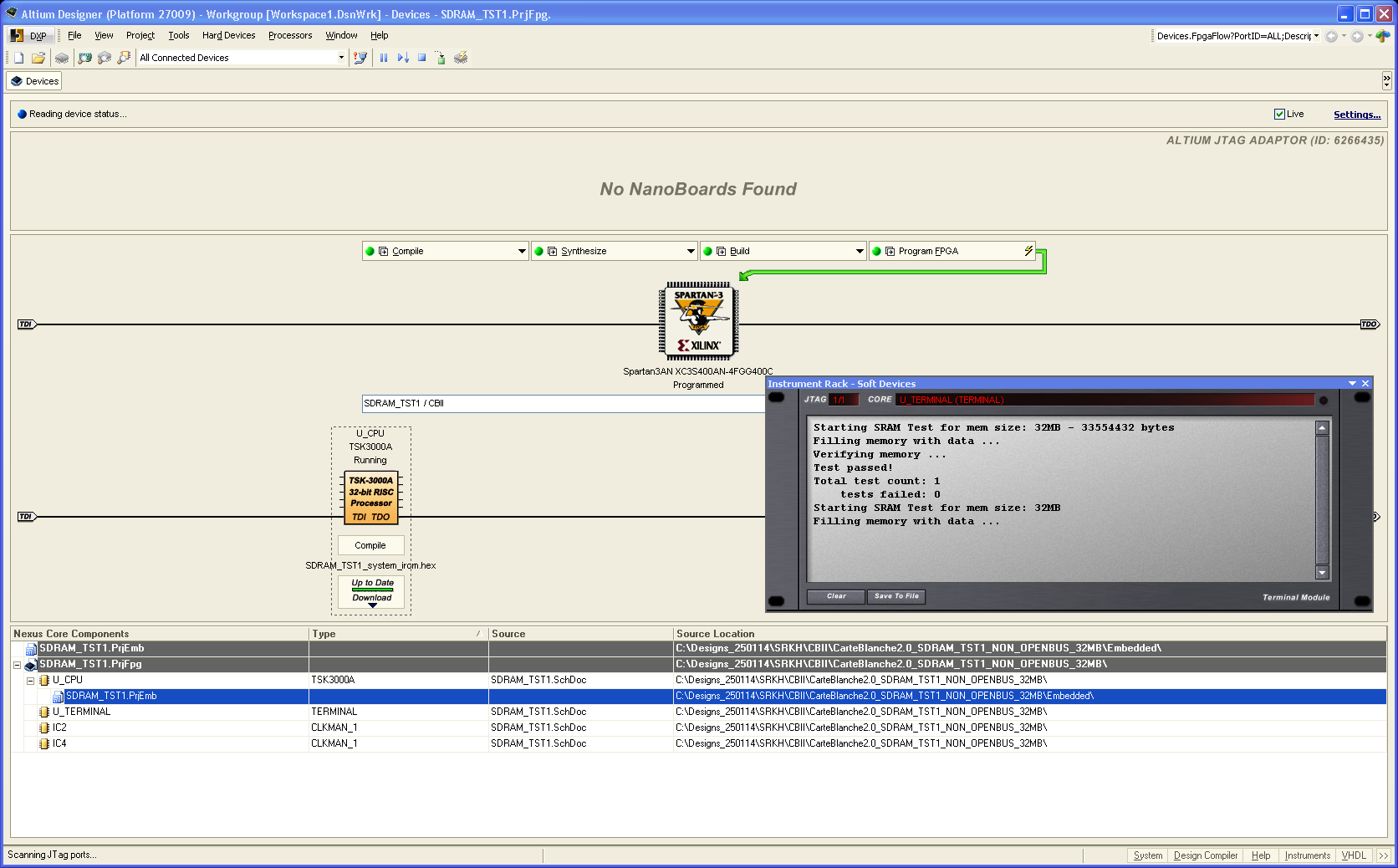Open the View menu
The image size is (1398, 868).
104,35
